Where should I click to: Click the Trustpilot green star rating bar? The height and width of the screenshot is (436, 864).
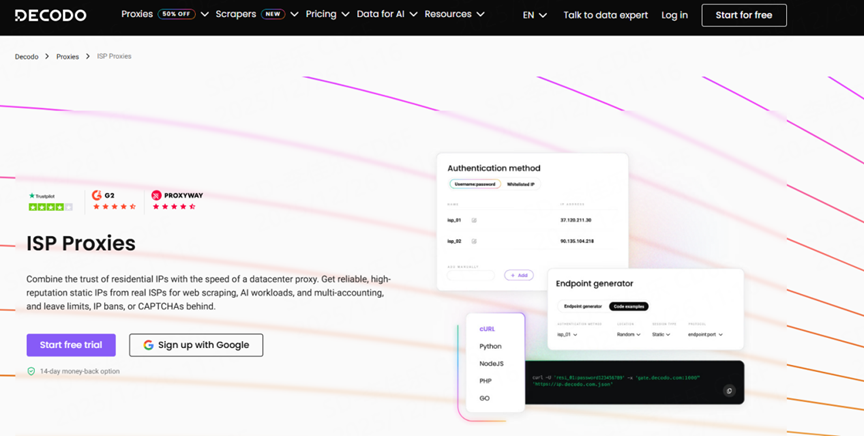[50, 207]
